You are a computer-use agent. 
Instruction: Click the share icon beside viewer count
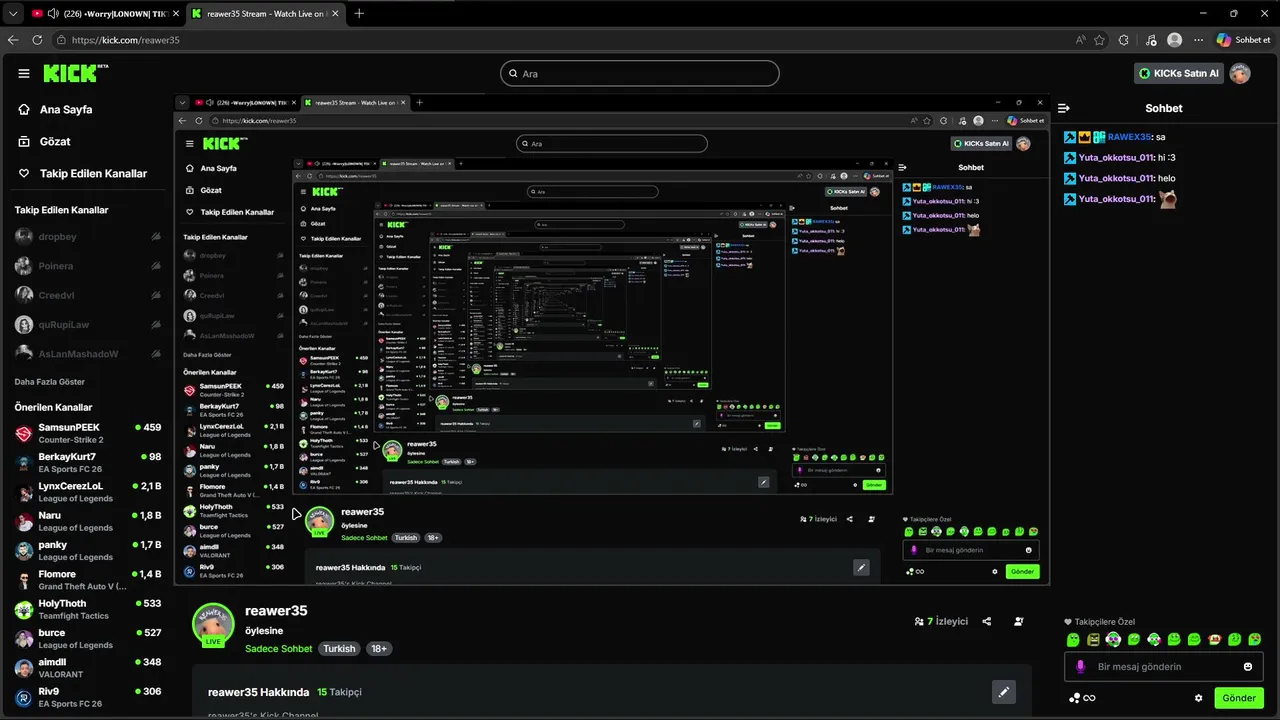[987, 621]
